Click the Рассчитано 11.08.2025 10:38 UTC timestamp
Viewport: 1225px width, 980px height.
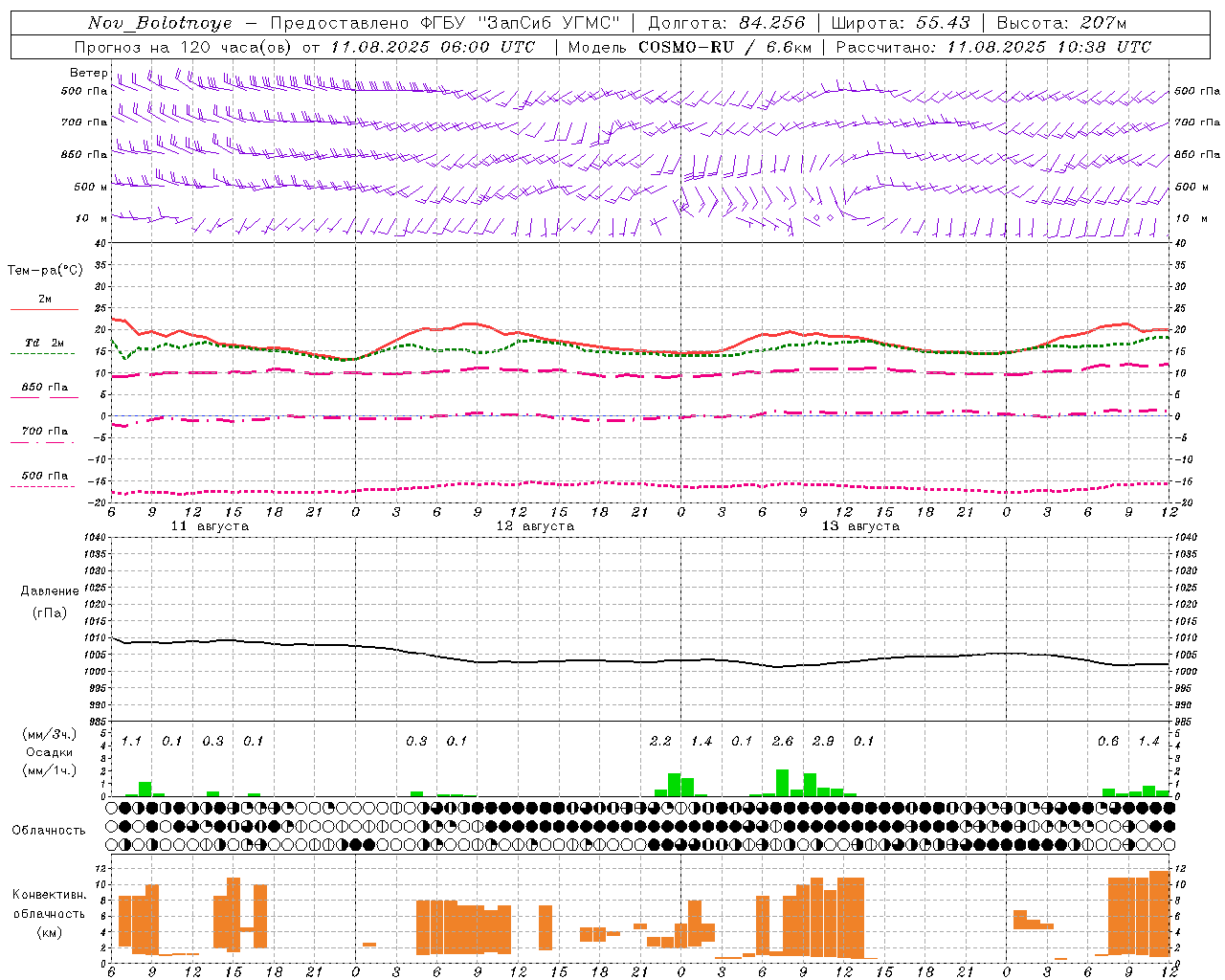993,47
